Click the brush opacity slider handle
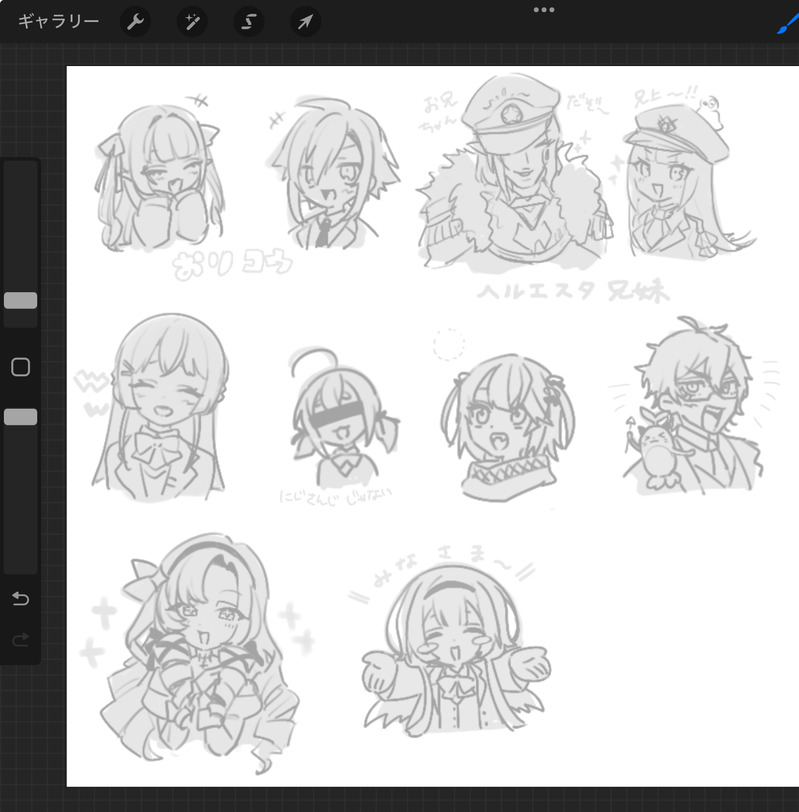 pos(21,417)
